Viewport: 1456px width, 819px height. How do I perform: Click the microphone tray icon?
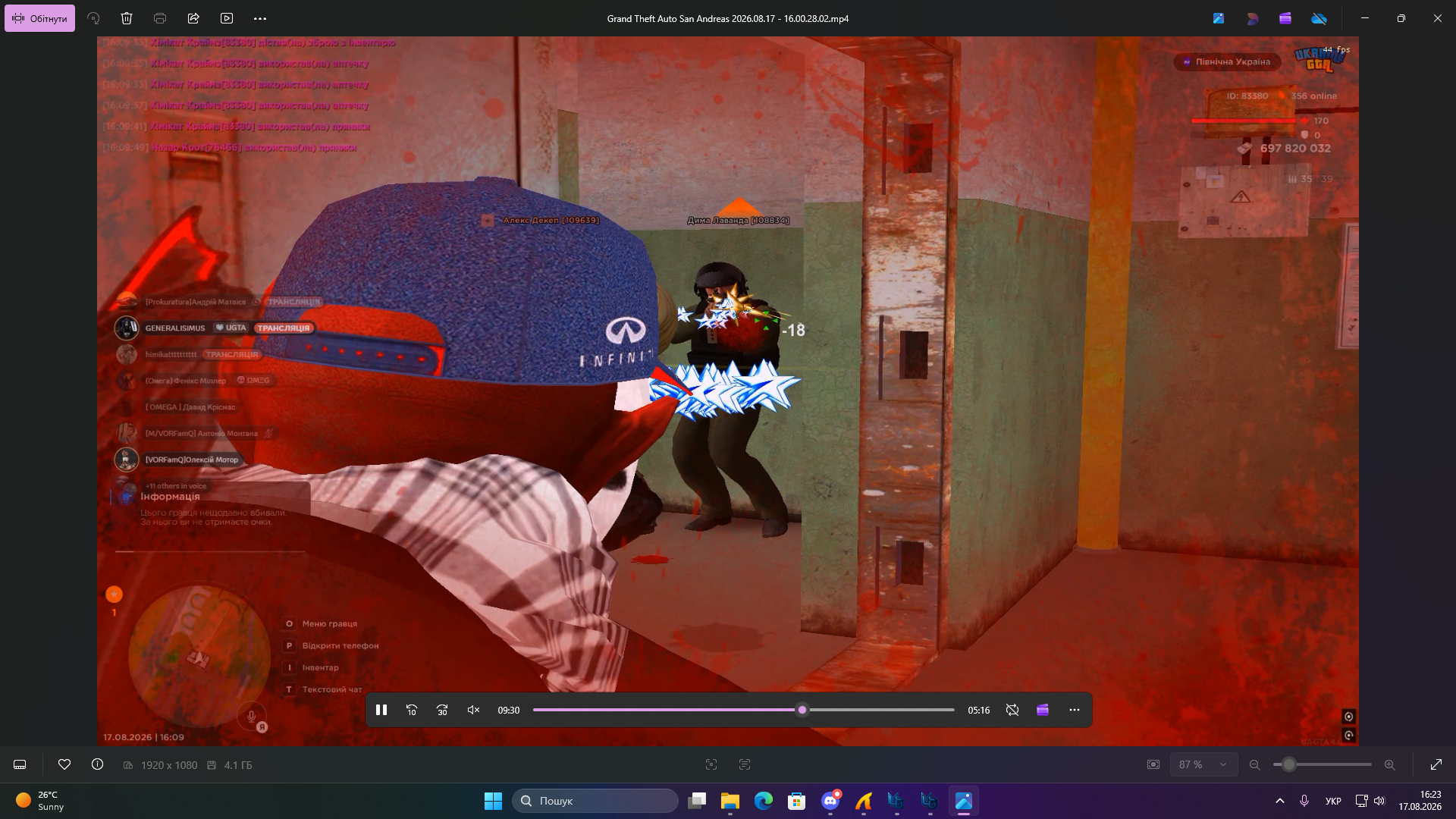pyautogui.click(x=1304, y=801)
